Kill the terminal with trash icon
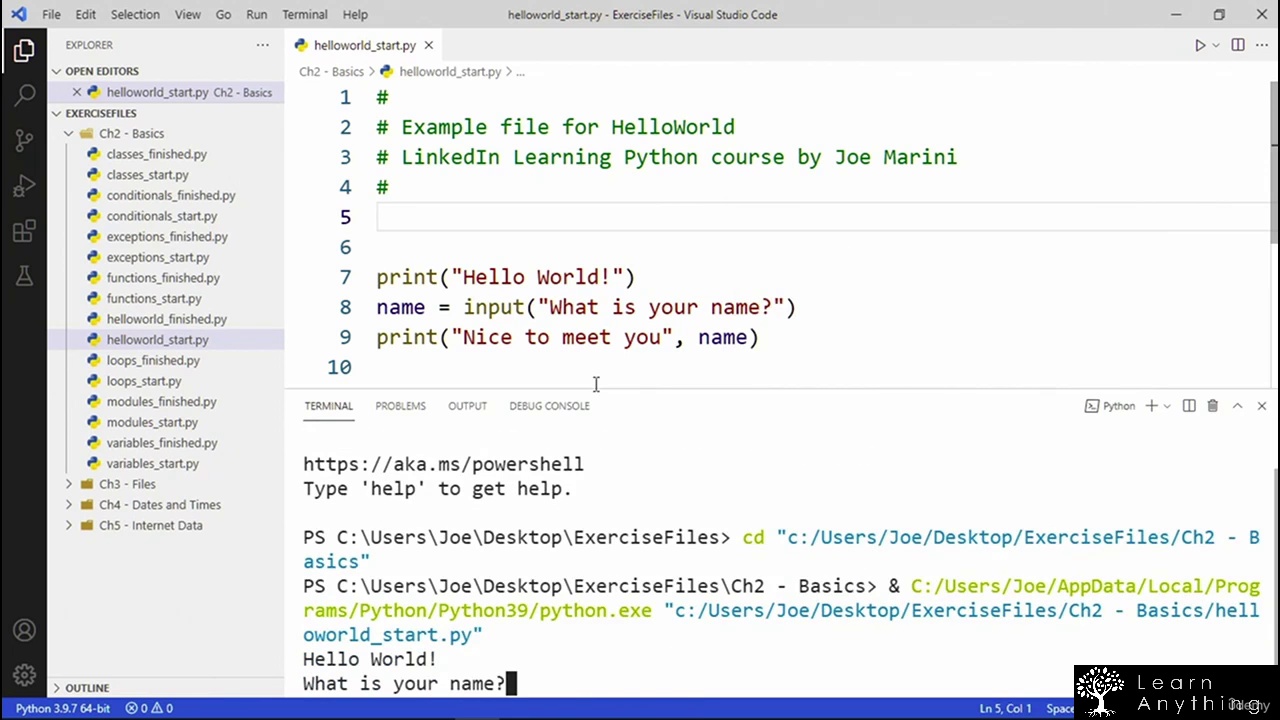Image resolution: width=1280 pixels, height=720 pixels. point(1212,406)
